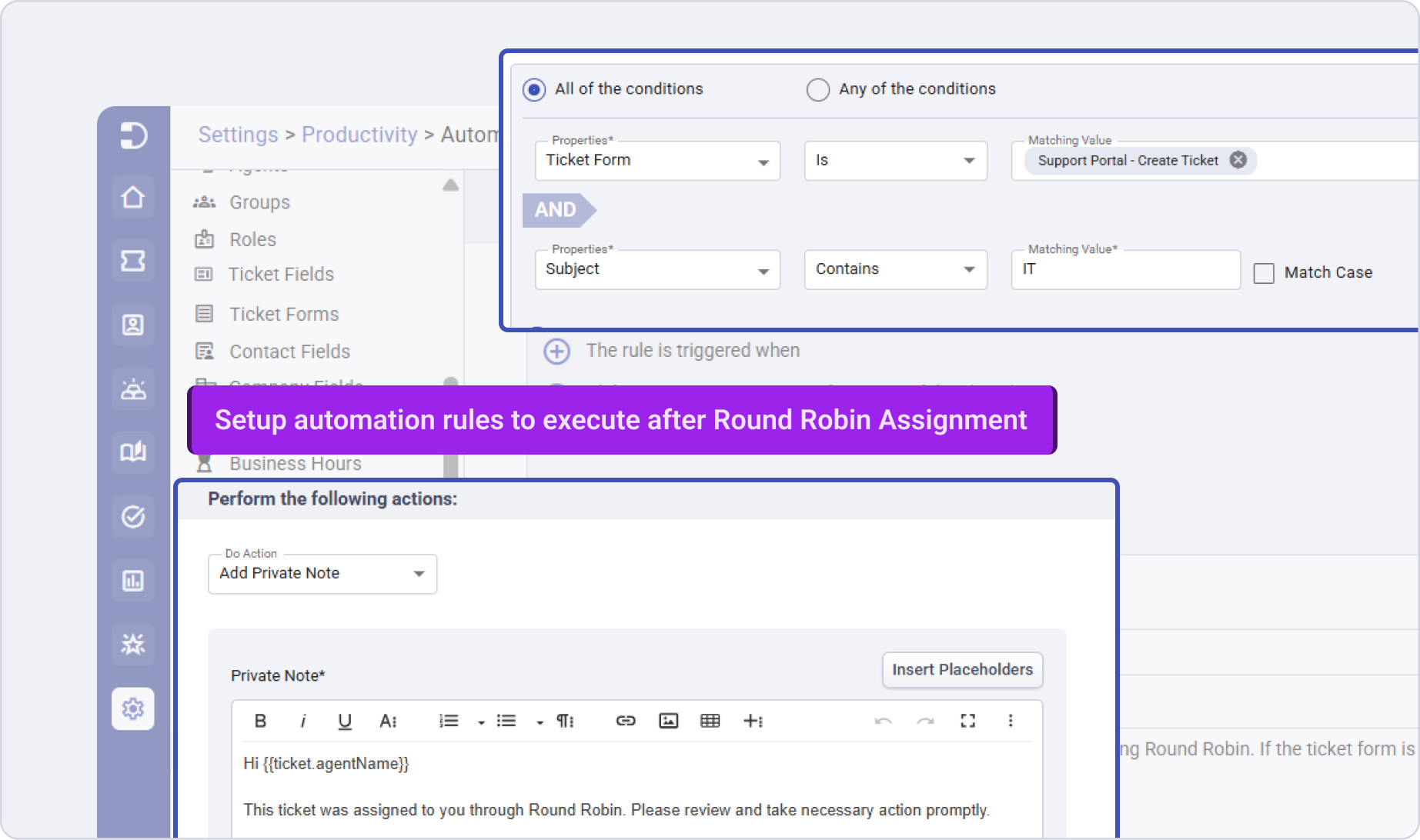Add a trigger via the plus circle icon
The width and height of the screenshot is (1420, 840).
point(557,352)
